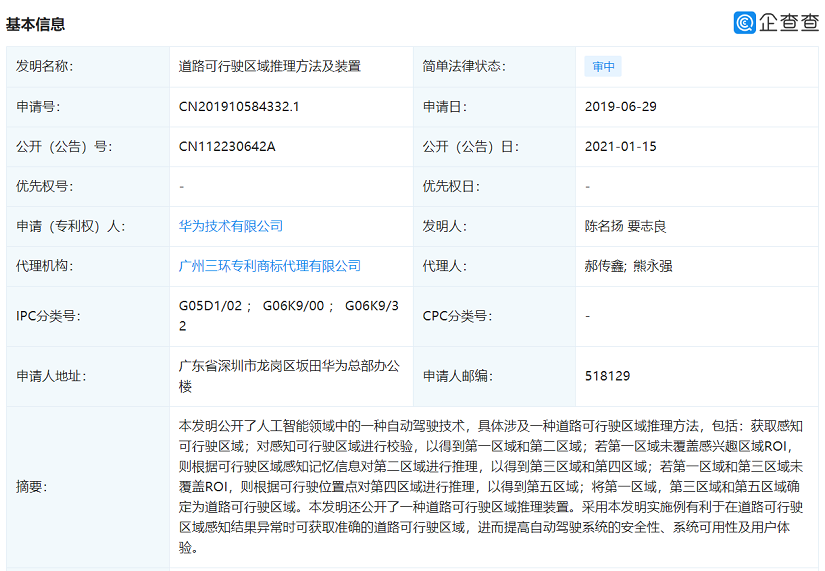Image resolution: width=825 pixels, height=571 pixels.
Task: Select the applicant postcode 518129
Action: 608,376
